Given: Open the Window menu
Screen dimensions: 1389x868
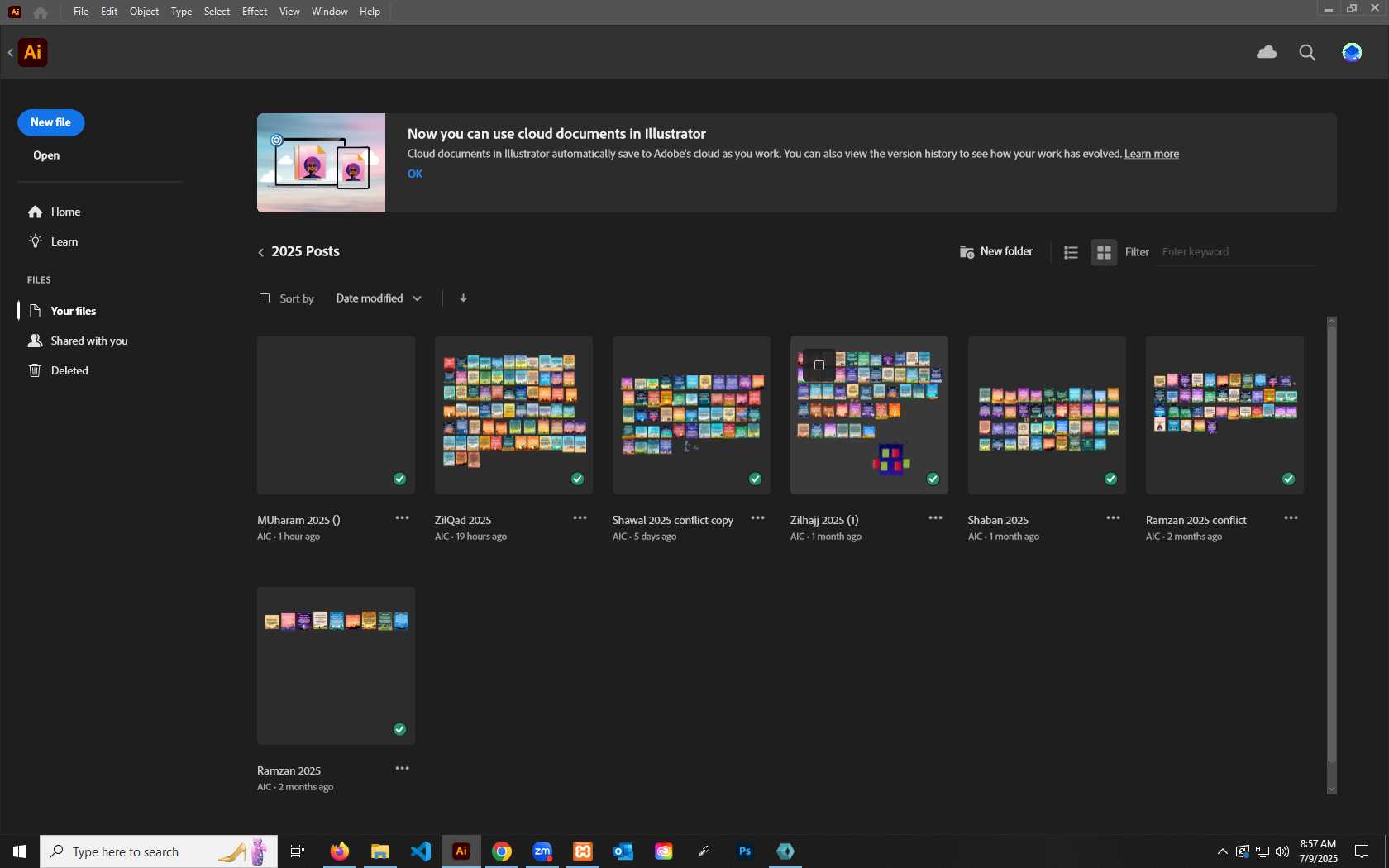Looking at the screenshot, I should click(329, 12).
